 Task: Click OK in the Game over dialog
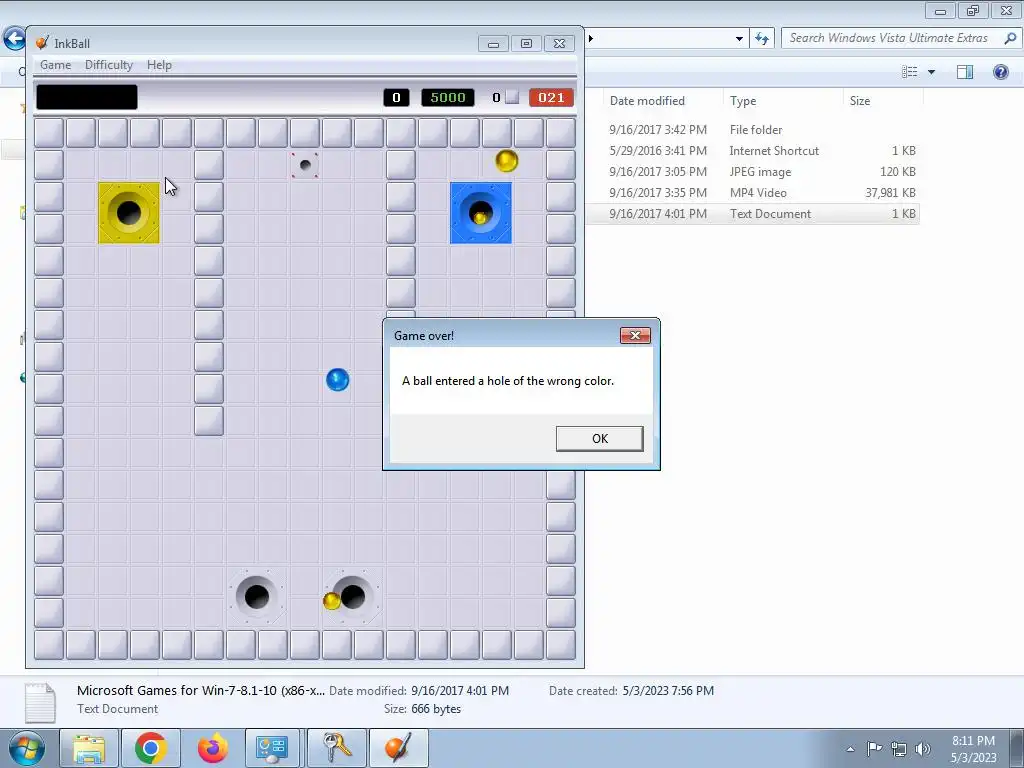click(600, 439)
